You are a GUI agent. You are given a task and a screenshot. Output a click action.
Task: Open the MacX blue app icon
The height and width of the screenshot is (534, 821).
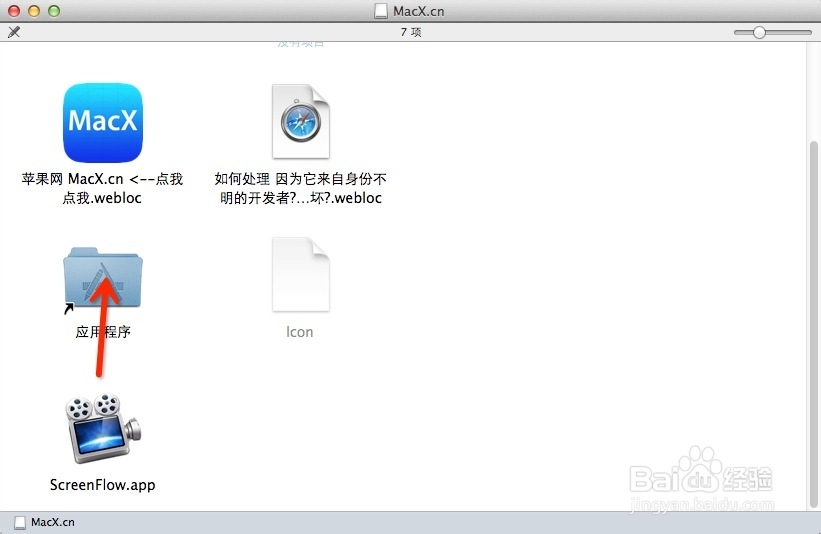(x=103, y=123)
